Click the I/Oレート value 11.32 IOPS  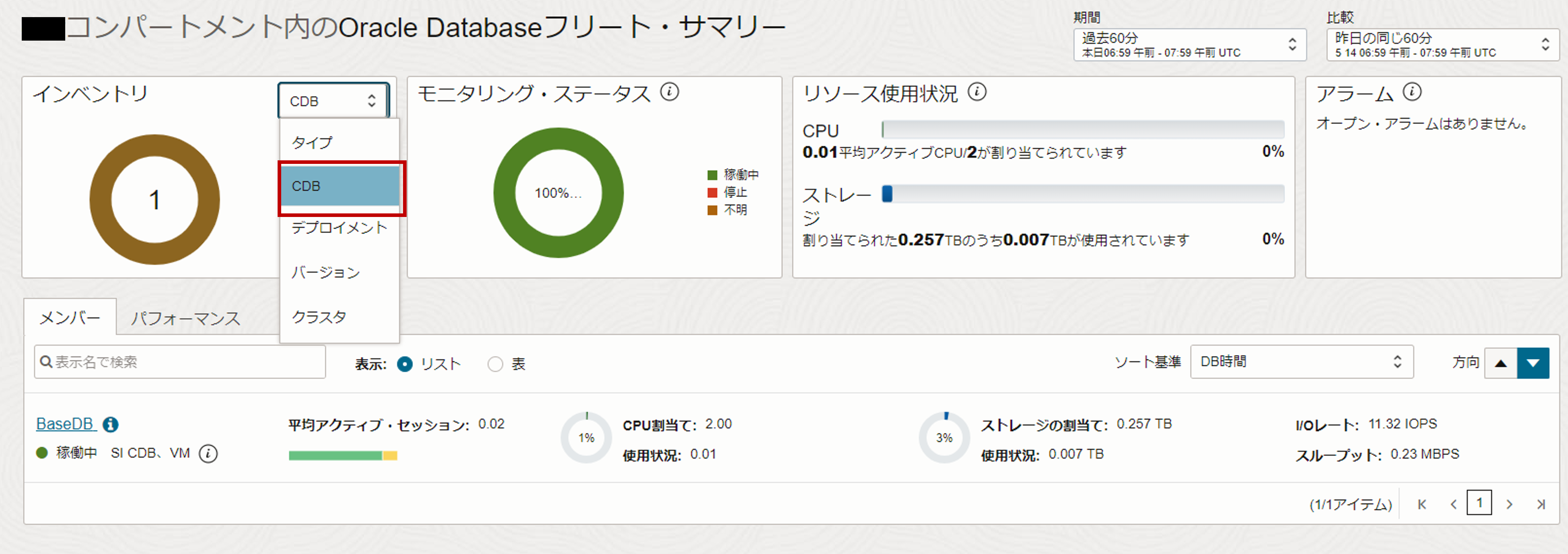(1402, 424)
